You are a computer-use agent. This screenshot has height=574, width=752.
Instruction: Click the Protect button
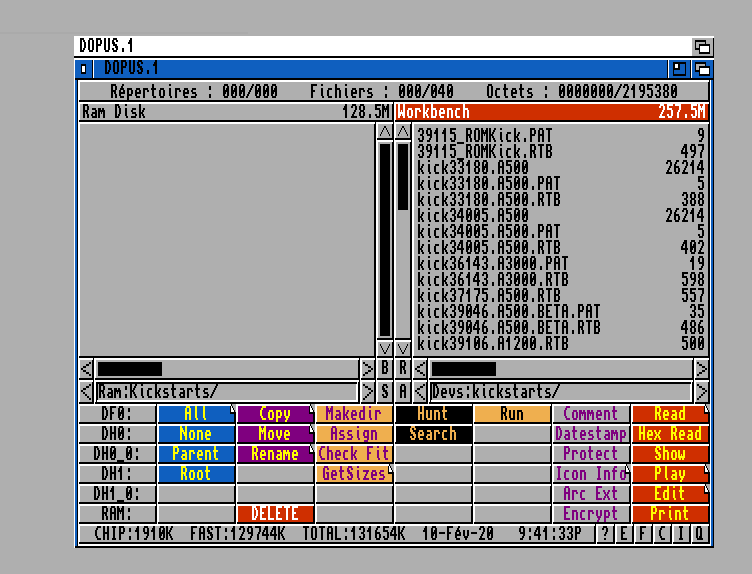coord(591,454)
